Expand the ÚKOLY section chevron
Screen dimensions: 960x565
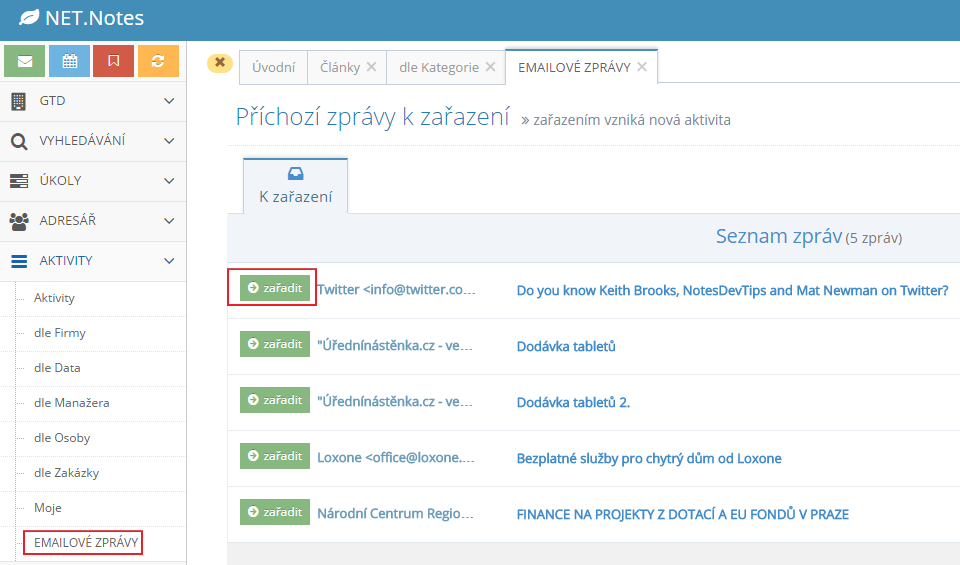click(x=169, y=181)
